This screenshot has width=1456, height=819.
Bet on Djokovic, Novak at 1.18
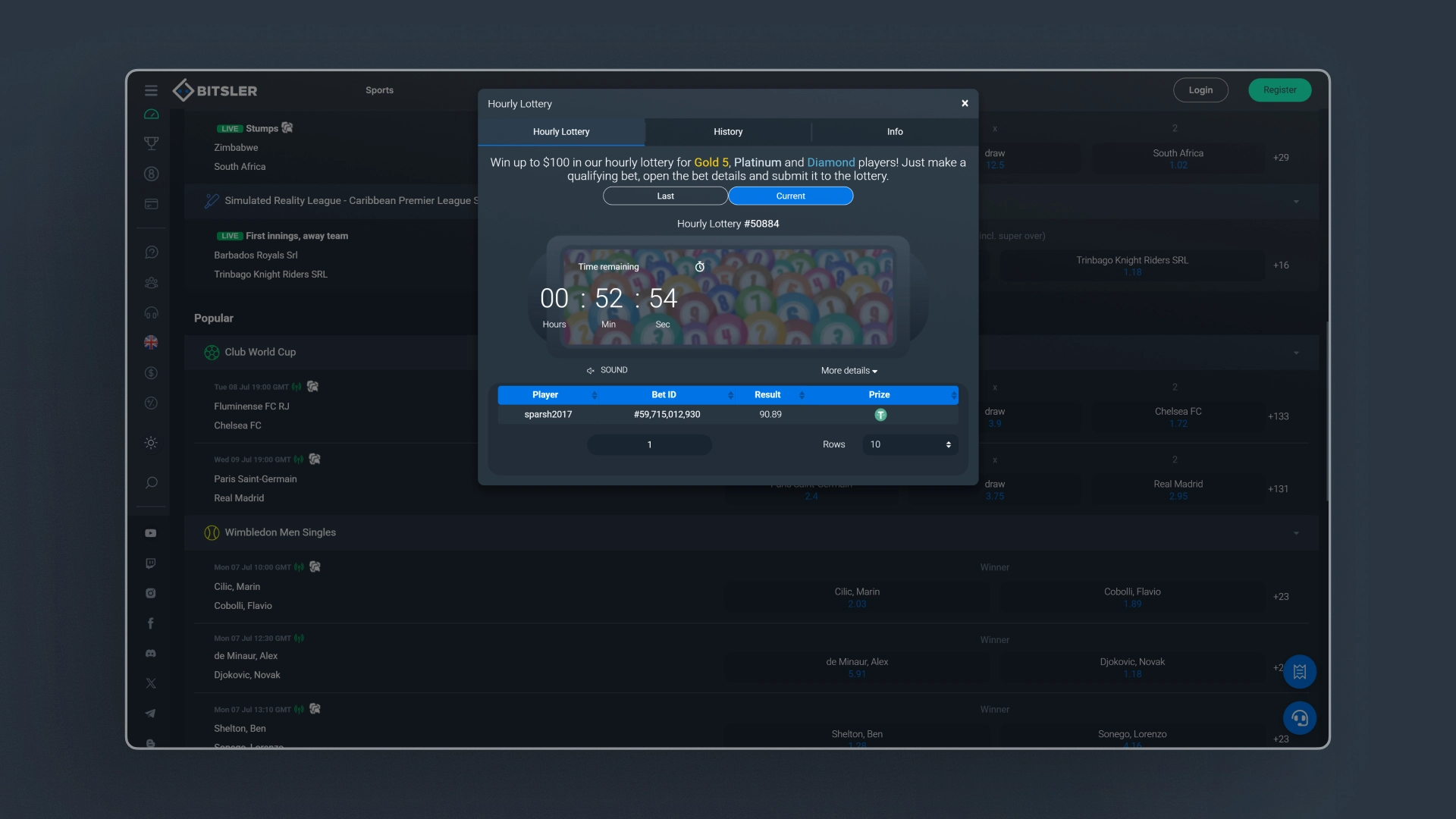click(x=1132, y=667)
